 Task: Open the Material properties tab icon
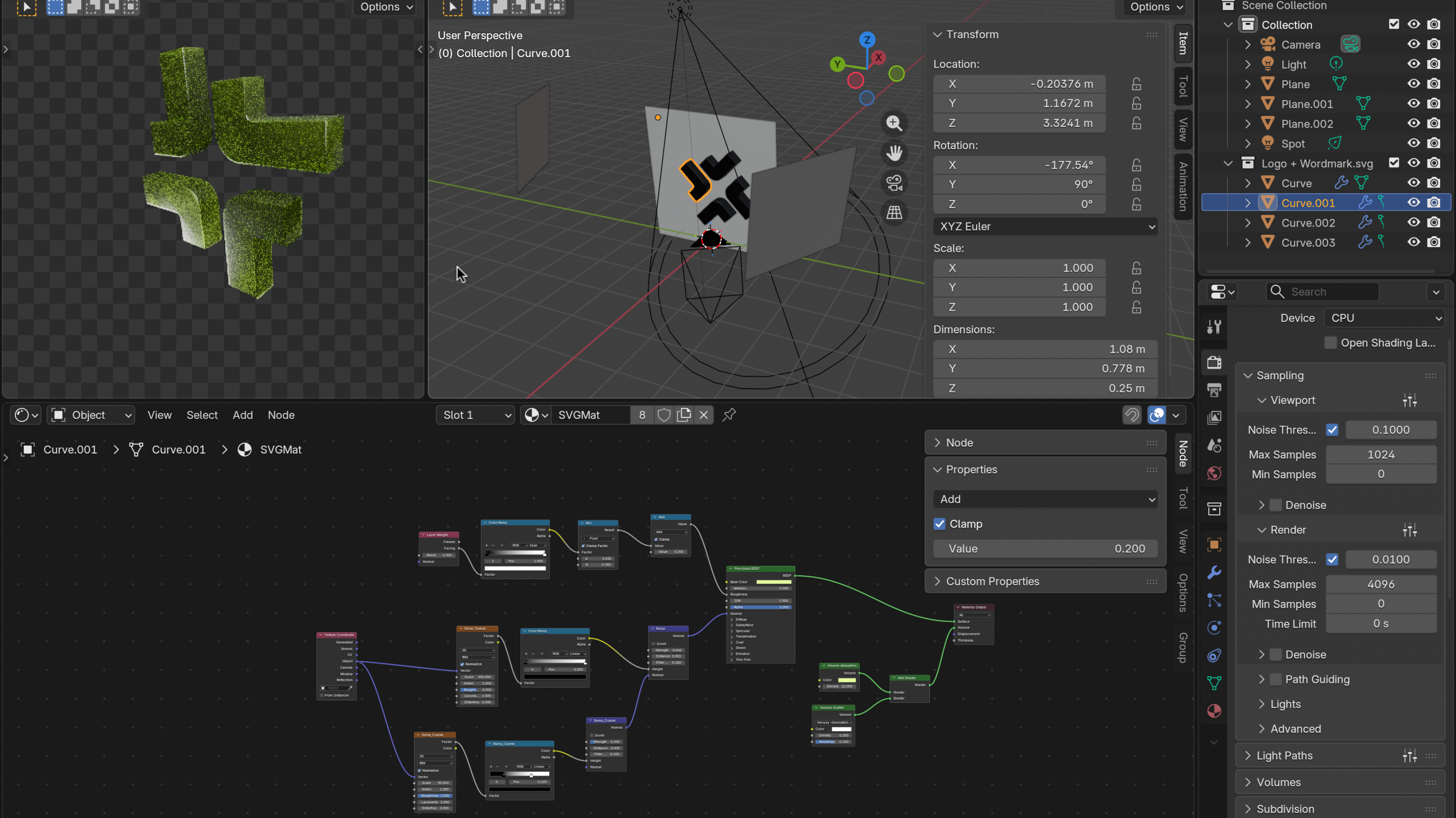pyautogui.click(x=1214, y=710)
